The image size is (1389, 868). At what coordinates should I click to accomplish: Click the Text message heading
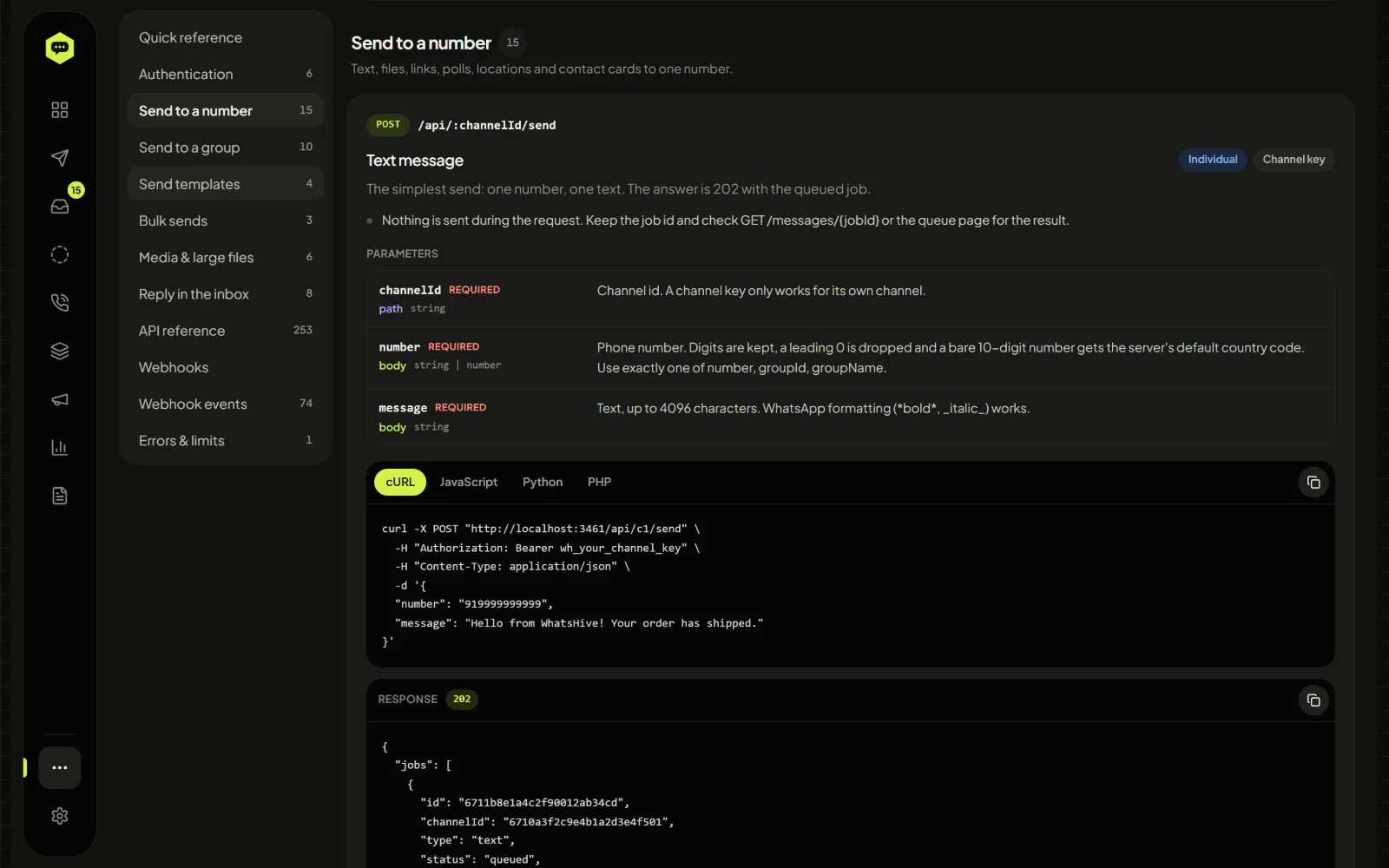415,161
